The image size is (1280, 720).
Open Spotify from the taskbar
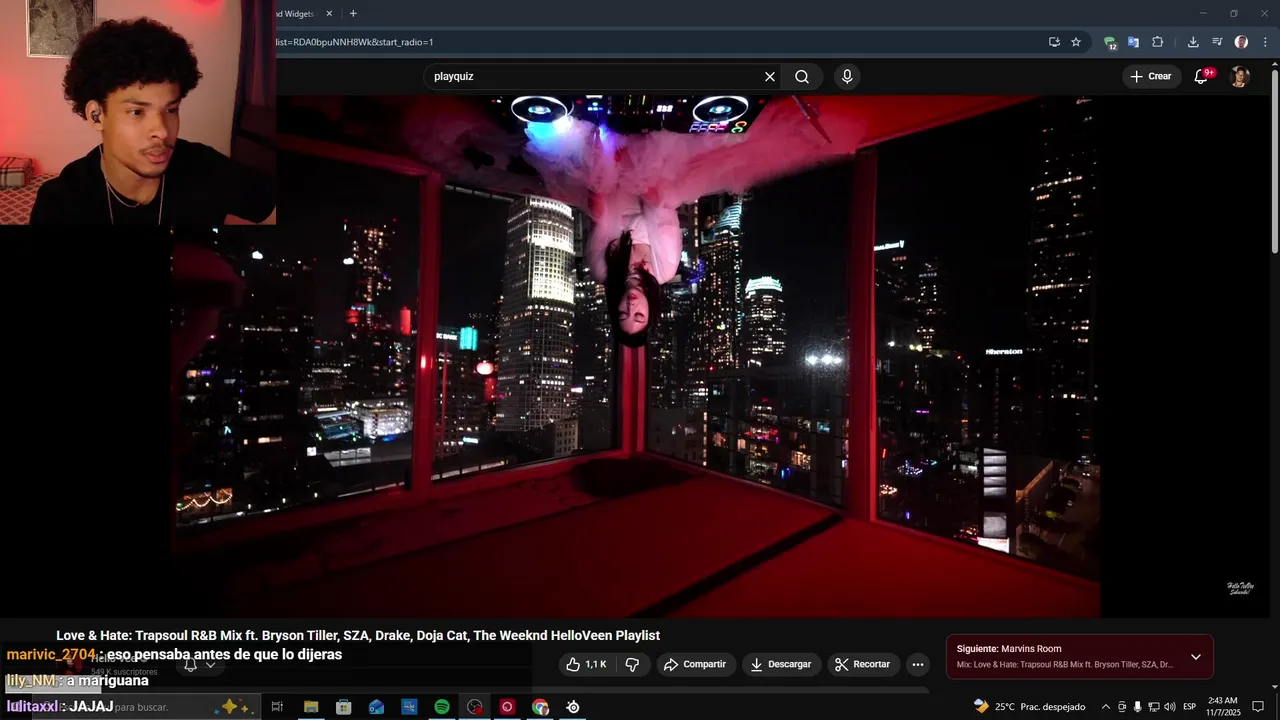[442, 707]
